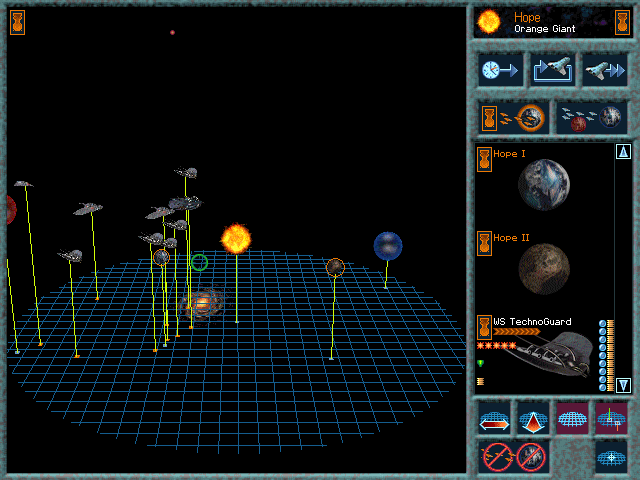Click the Hope star icon in header

click(x=489, y=22)
